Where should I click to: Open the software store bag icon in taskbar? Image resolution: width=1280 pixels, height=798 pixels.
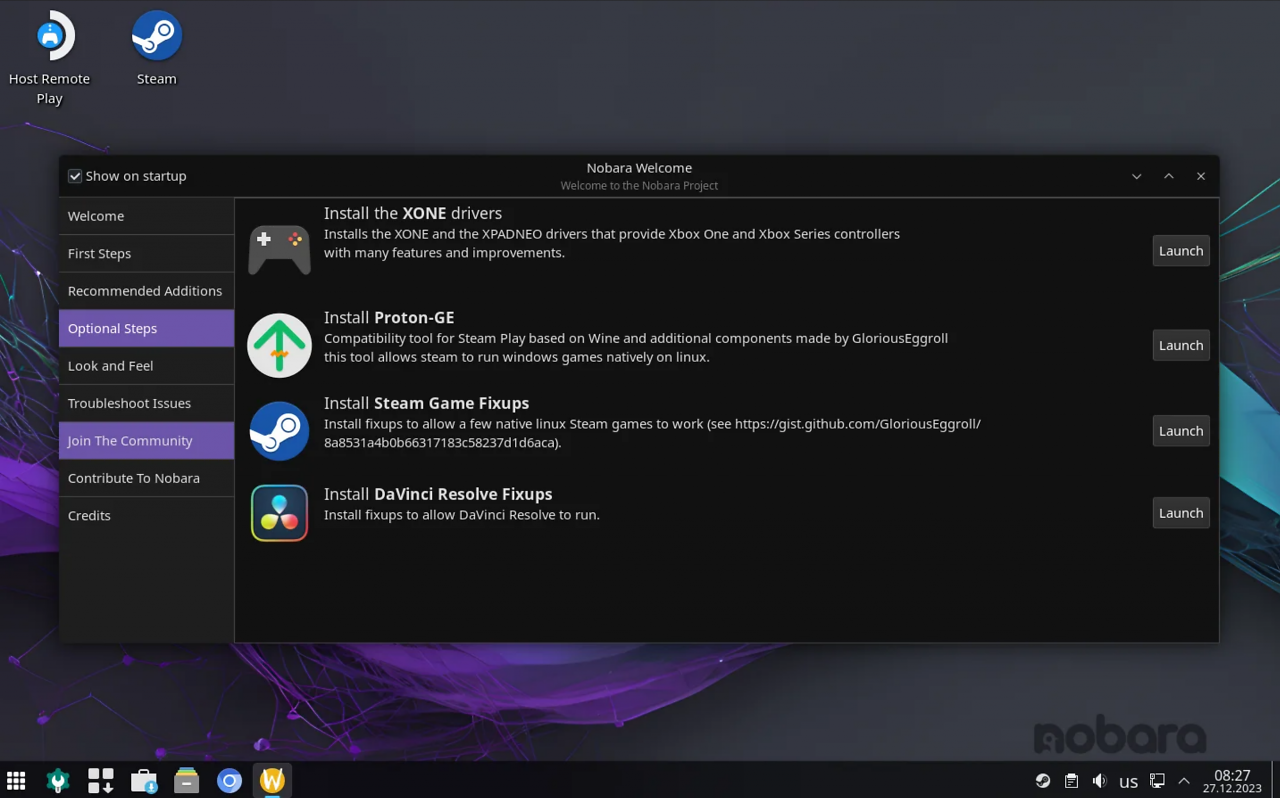144,781
